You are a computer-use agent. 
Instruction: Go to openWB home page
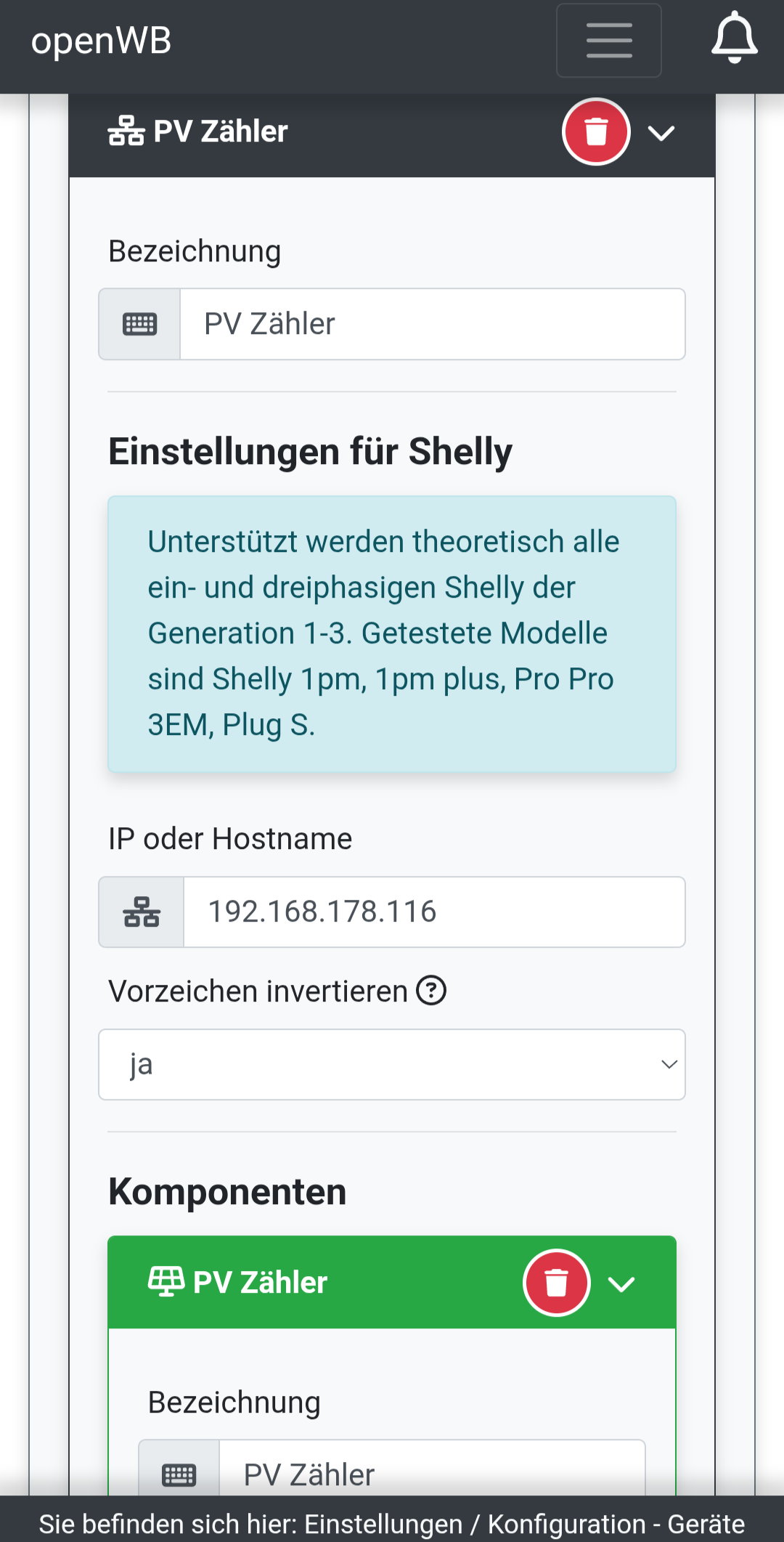coord(102,41)
